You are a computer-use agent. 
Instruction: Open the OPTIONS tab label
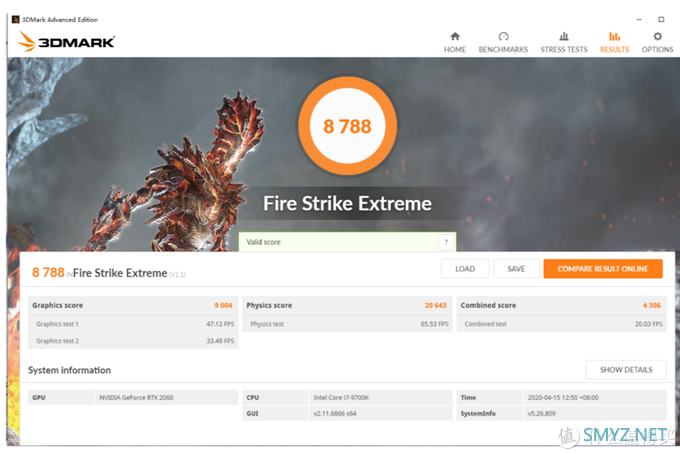[657, 49]
